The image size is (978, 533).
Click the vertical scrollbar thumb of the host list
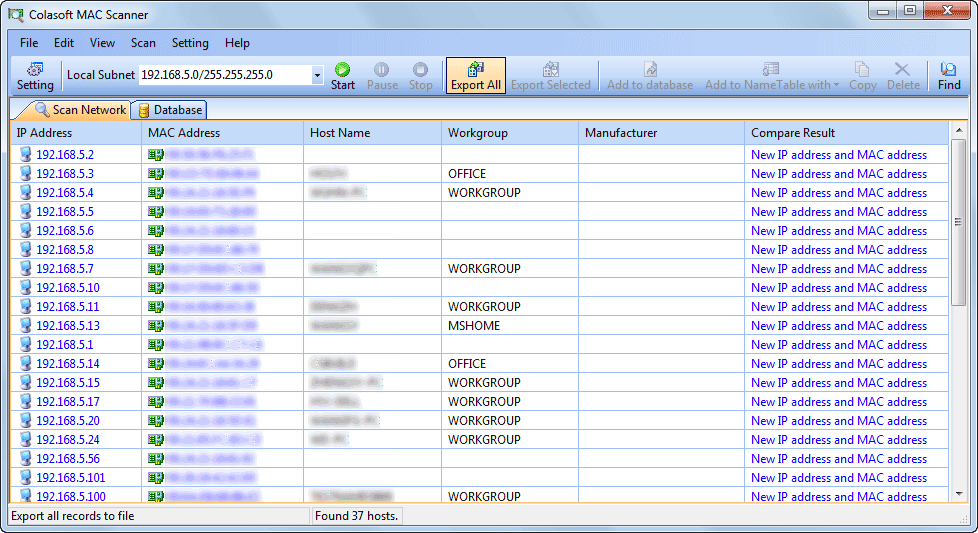point(959,223)
